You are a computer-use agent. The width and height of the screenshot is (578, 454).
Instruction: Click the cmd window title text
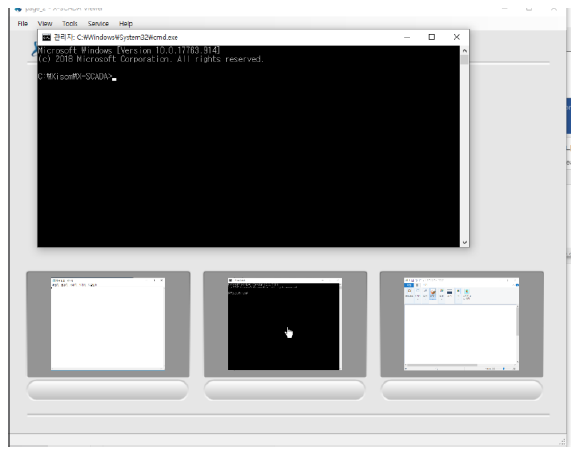(116, 37)
